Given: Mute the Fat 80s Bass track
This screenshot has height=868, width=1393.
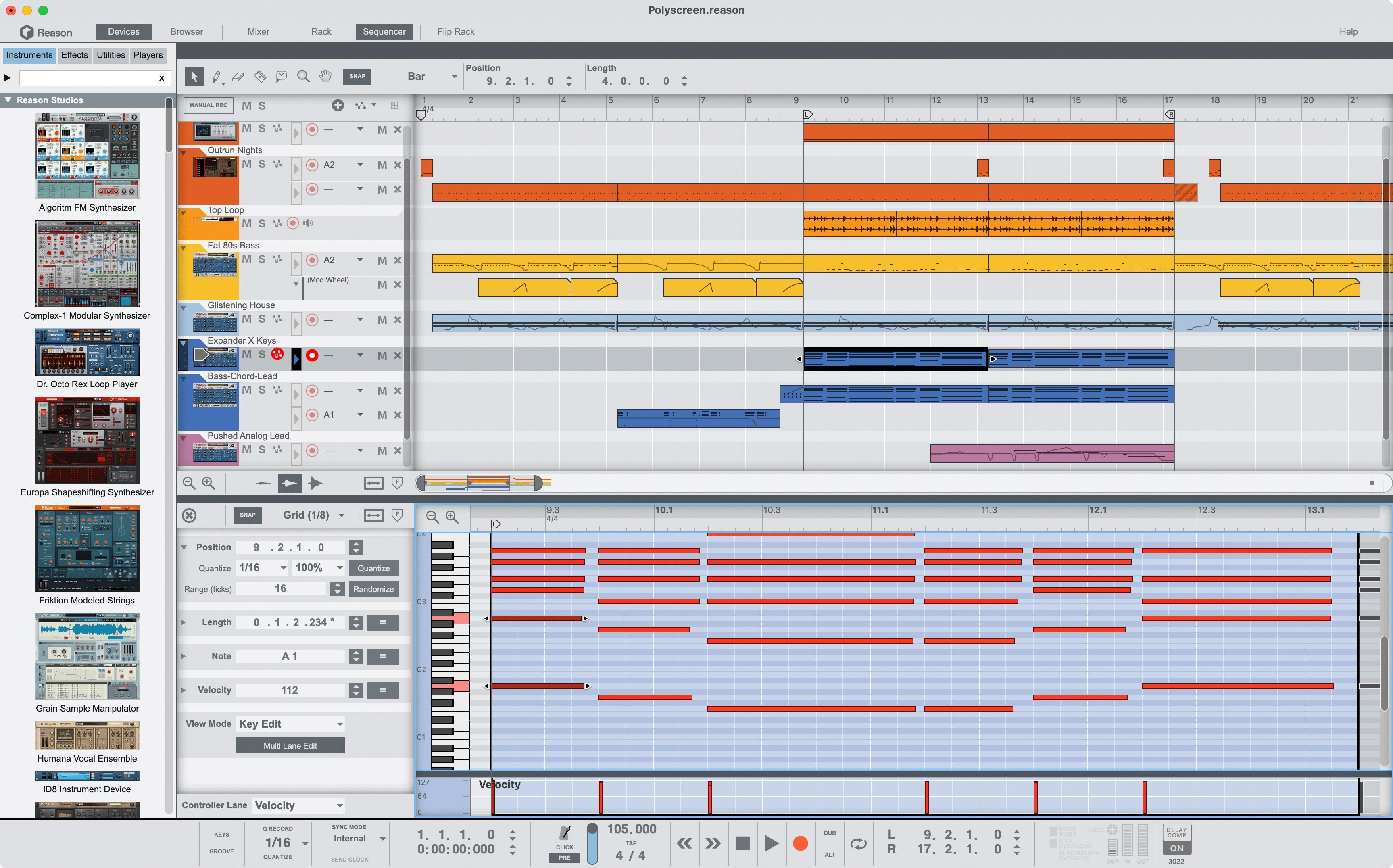Looking at the screenshot, I should coord(247,259).
